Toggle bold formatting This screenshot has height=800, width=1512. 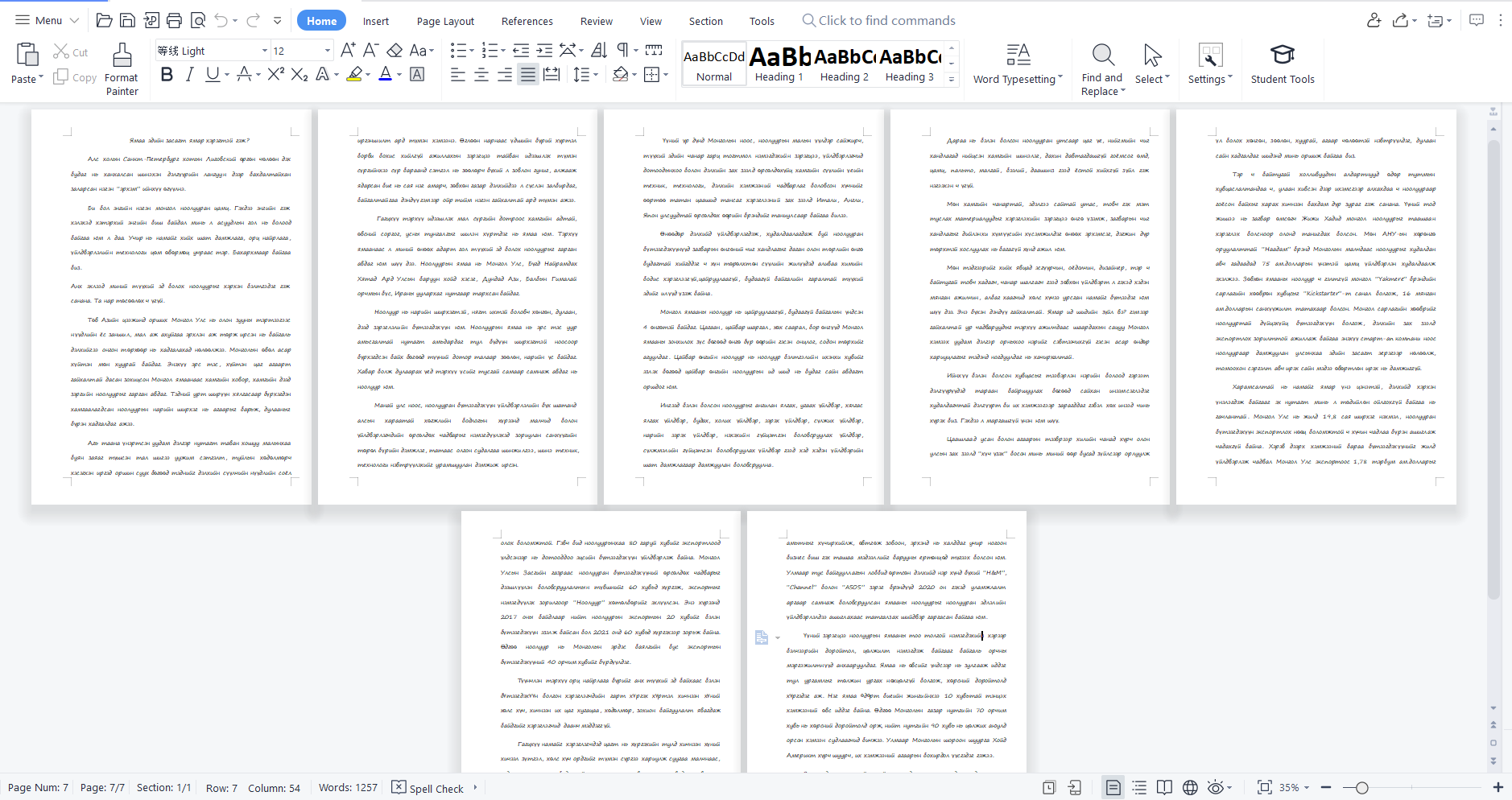coord(167,75)
